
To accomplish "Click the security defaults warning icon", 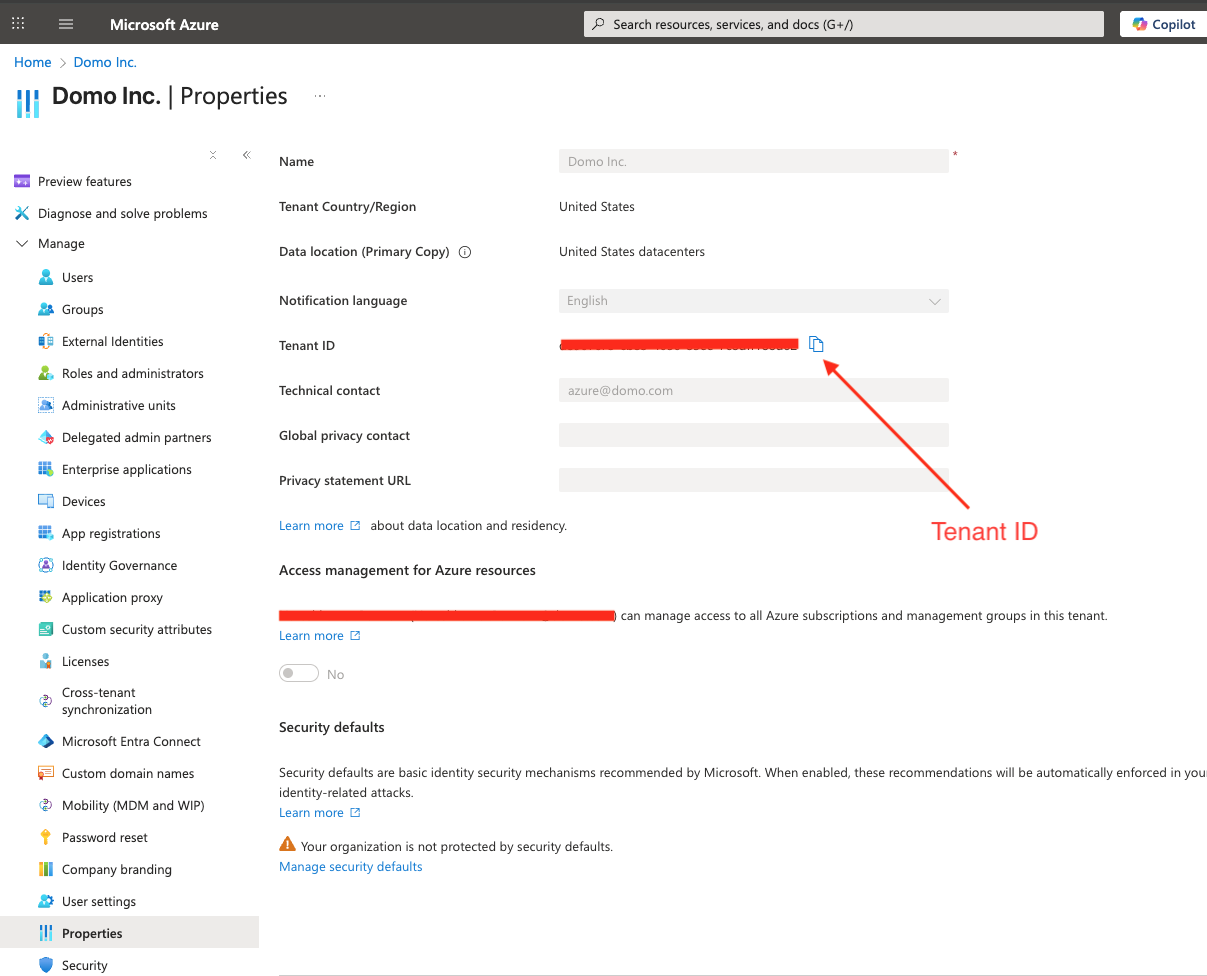I will [288, 845].
